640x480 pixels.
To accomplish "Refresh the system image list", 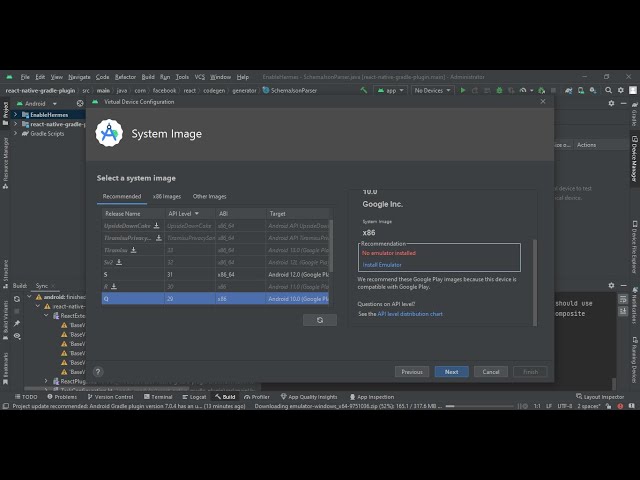I will [320, 320].
